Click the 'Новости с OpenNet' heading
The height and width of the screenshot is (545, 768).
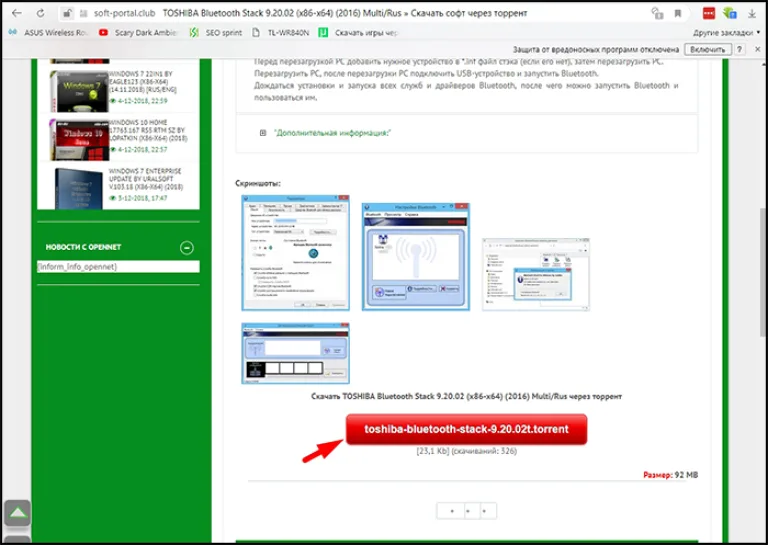83,247
